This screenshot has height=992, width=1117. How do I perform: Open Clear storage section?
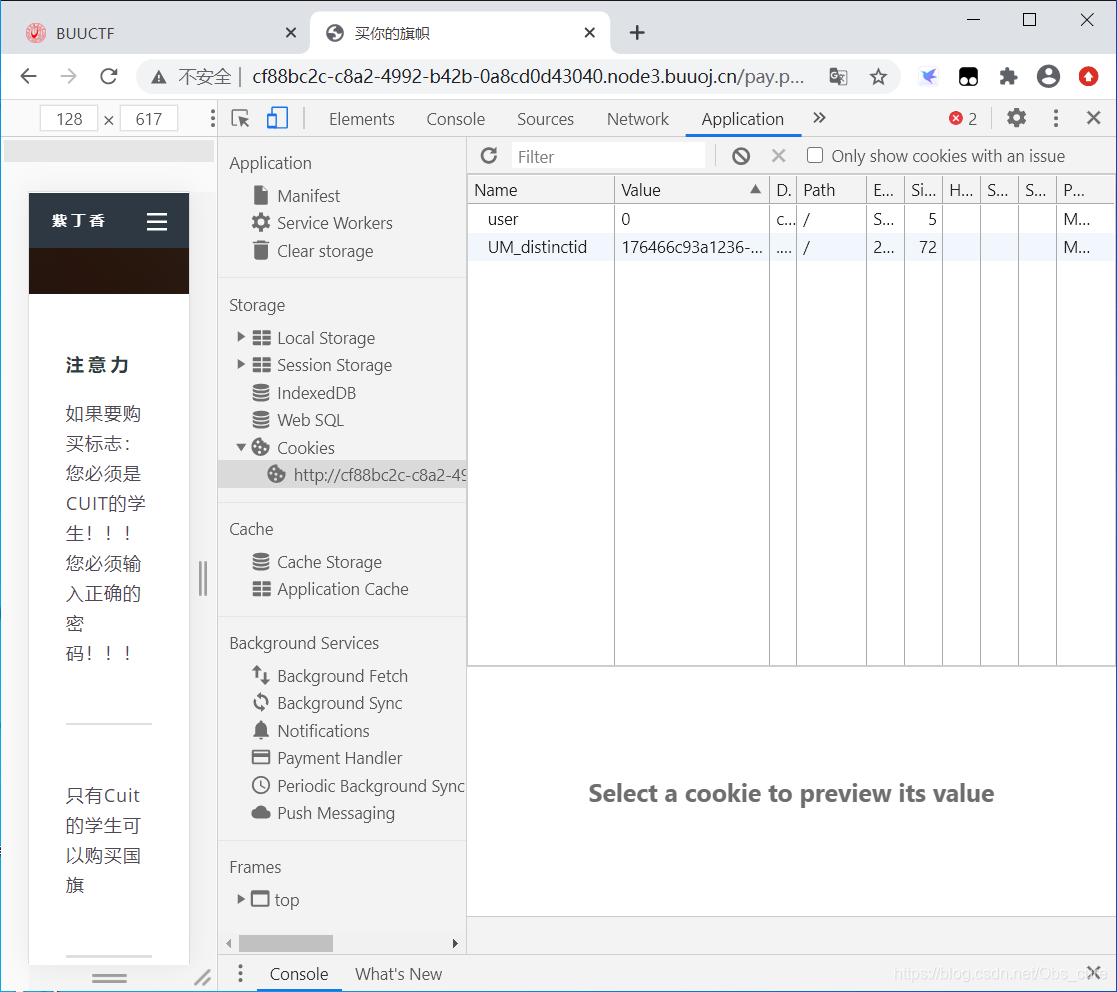(324, 251)
